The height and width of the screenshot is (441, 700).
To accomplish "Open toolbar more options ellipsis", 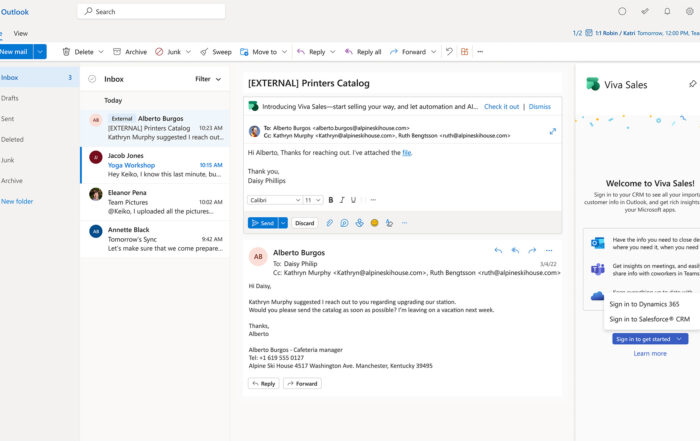I will tap(480, 52).
